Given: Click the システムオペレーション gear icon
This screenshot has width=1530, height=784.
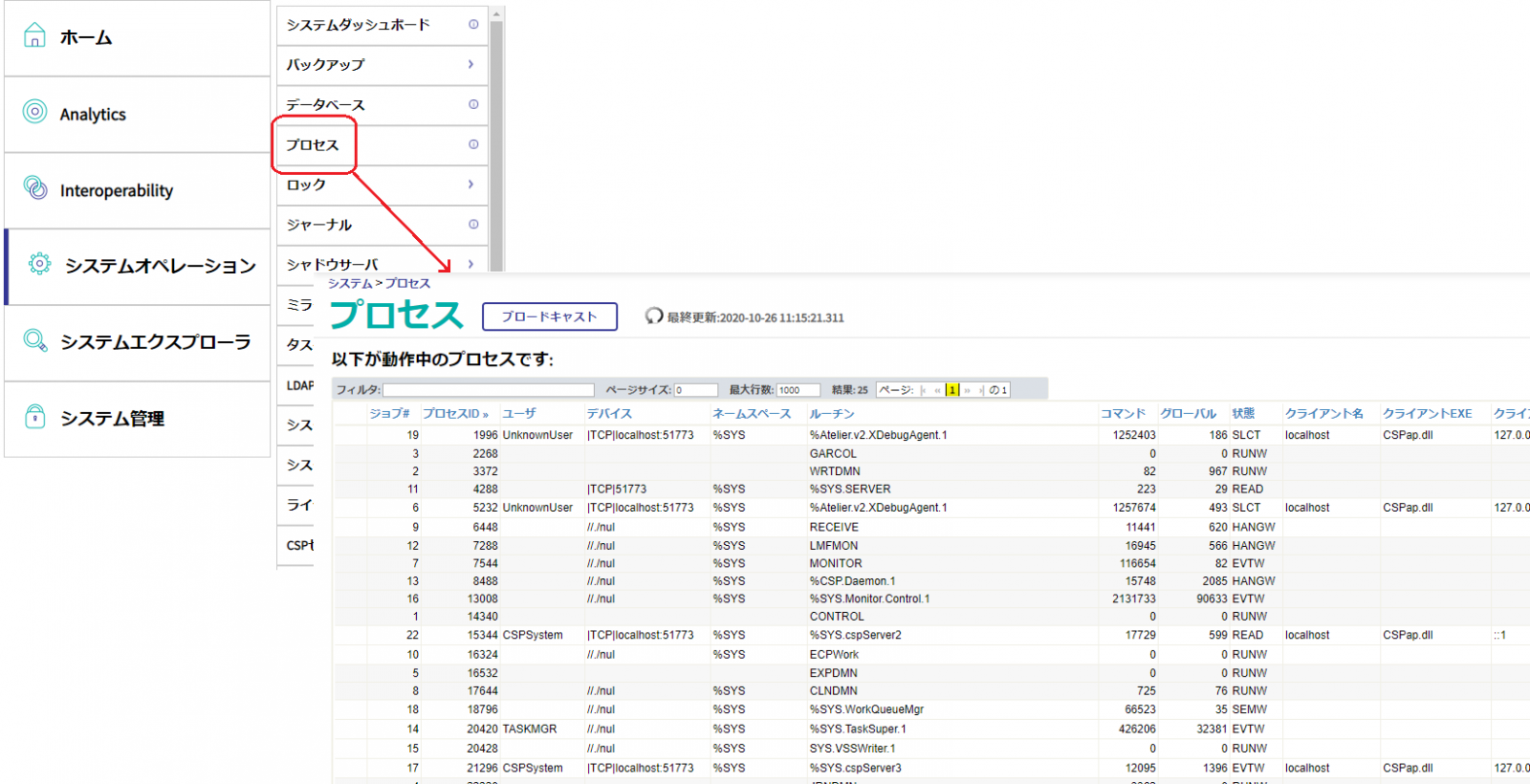Looking at the screenshot, I should coord(39,264).
